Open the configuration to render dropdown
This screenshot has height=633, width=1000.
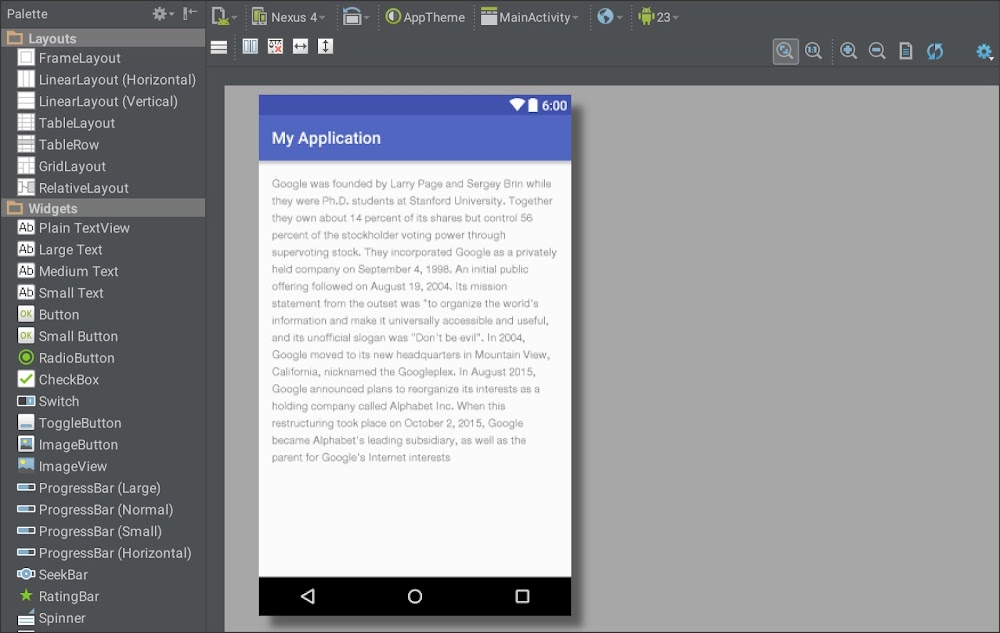click(x=223, y=17)
